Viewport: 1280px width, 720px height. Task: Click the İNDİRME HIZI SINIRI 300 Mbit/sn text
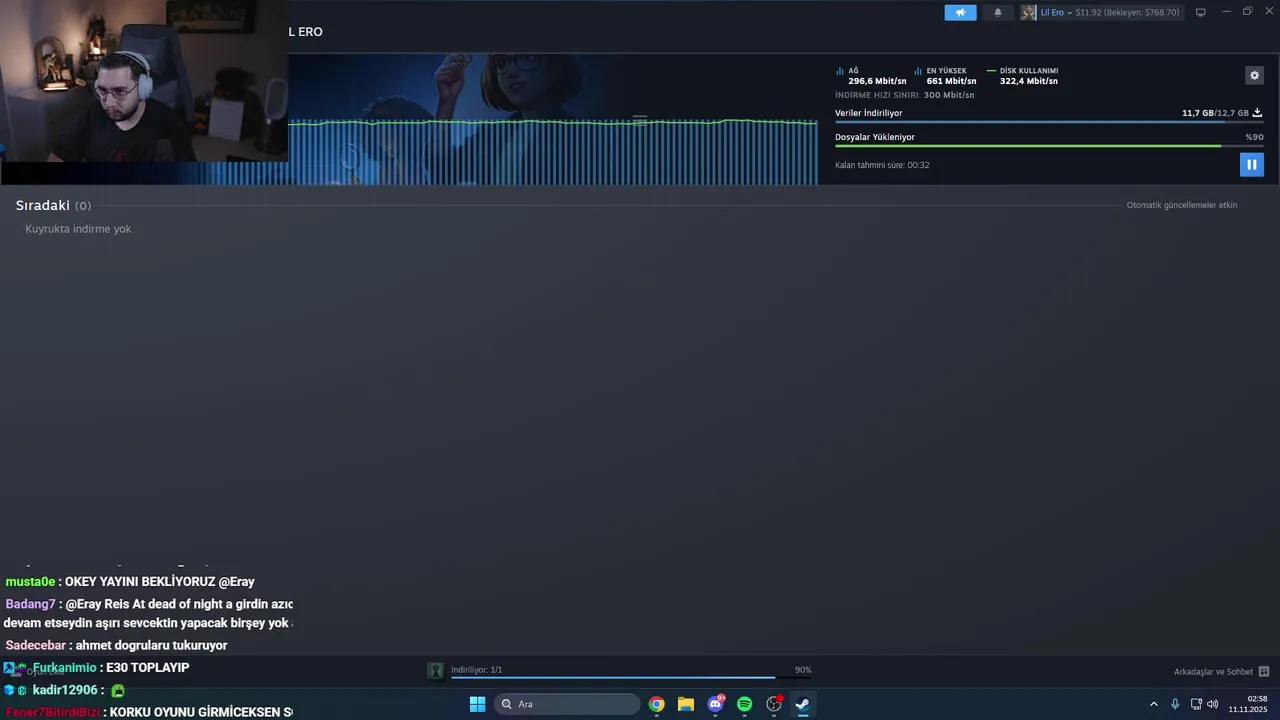pyautogui.click(x=905, y=95)
